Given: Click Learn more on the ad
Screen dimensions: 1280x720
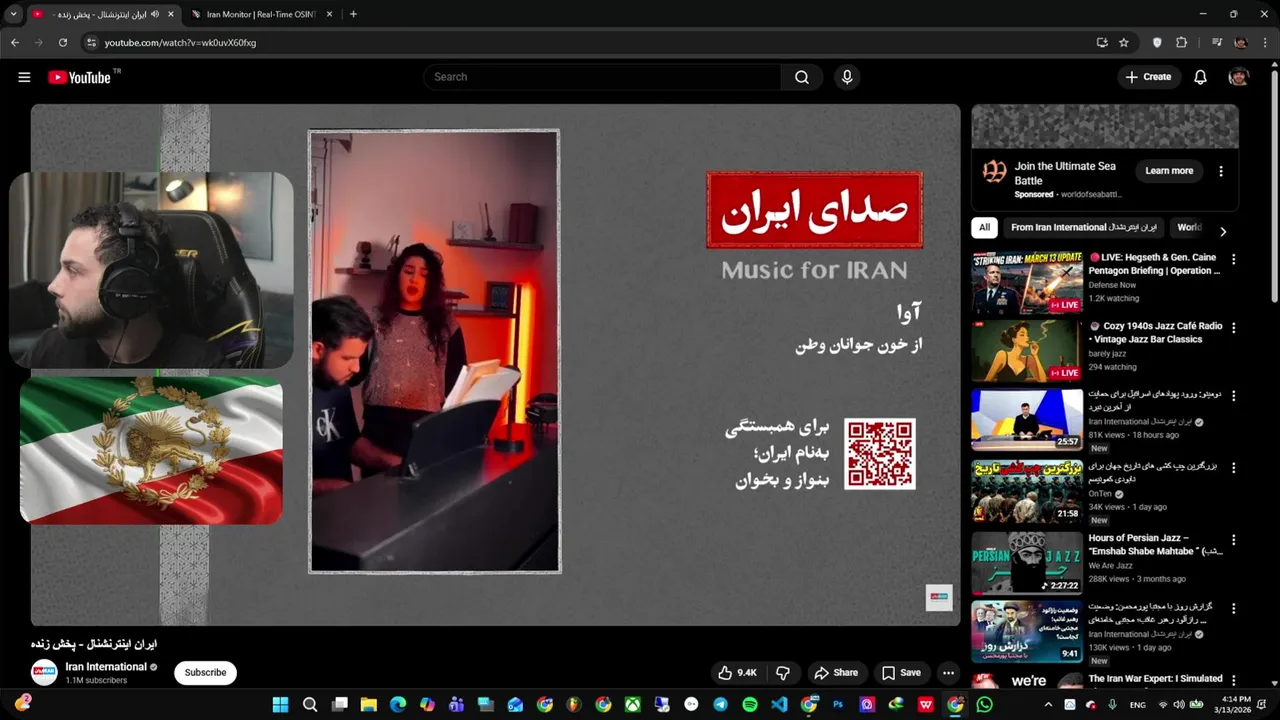Looking at the screenshot, I should click(1169, 171).
